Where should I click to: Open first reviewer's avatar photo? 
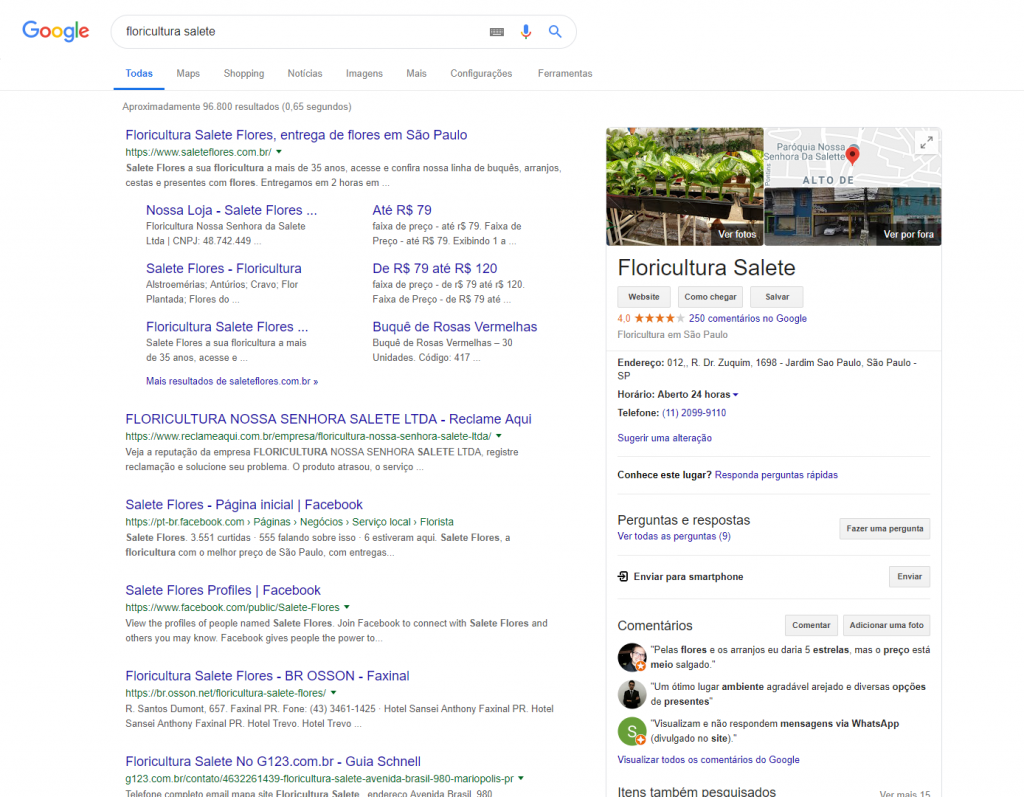pos(632,657)
